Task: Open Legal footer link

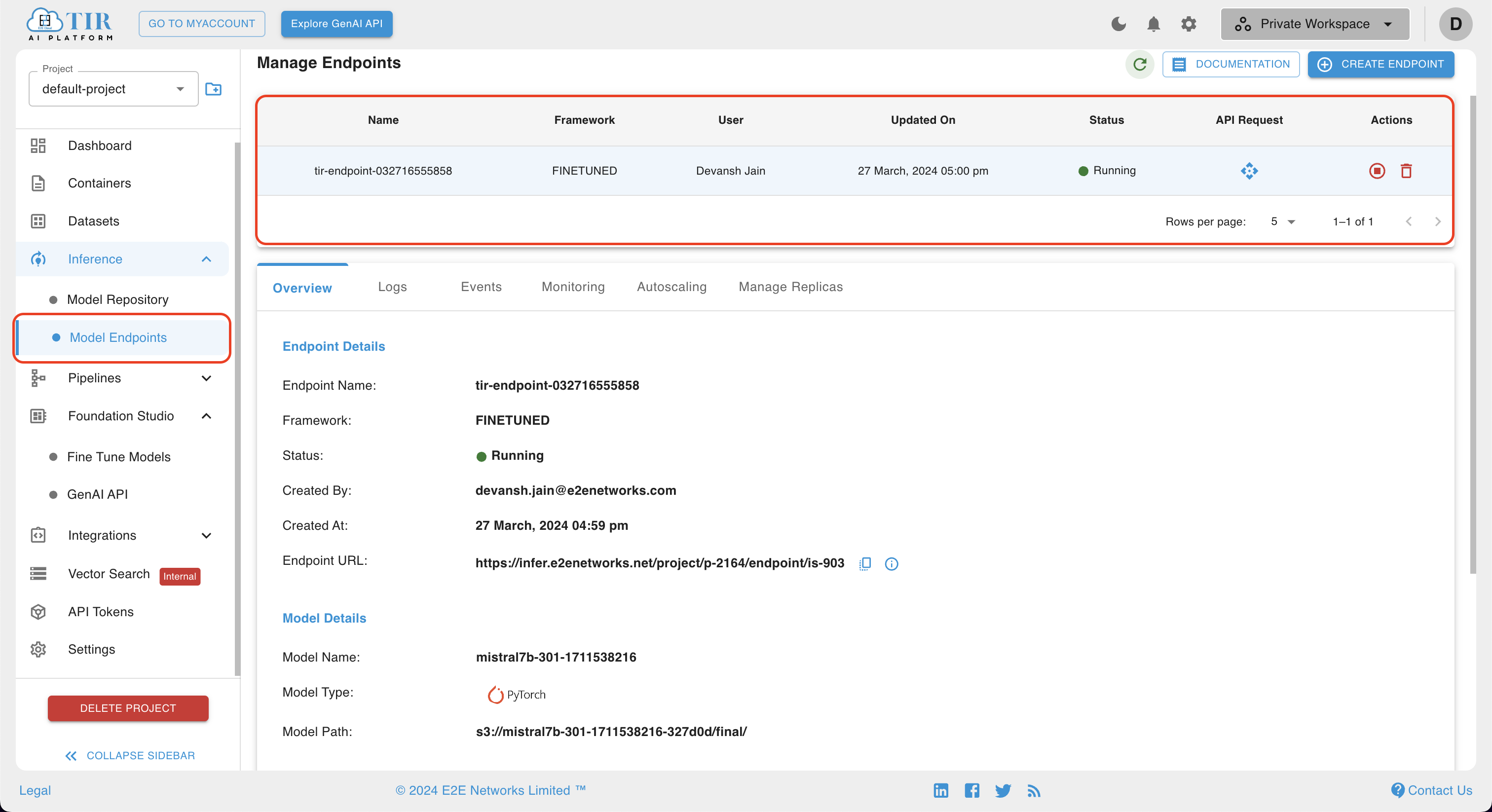Action: [35, 790]
